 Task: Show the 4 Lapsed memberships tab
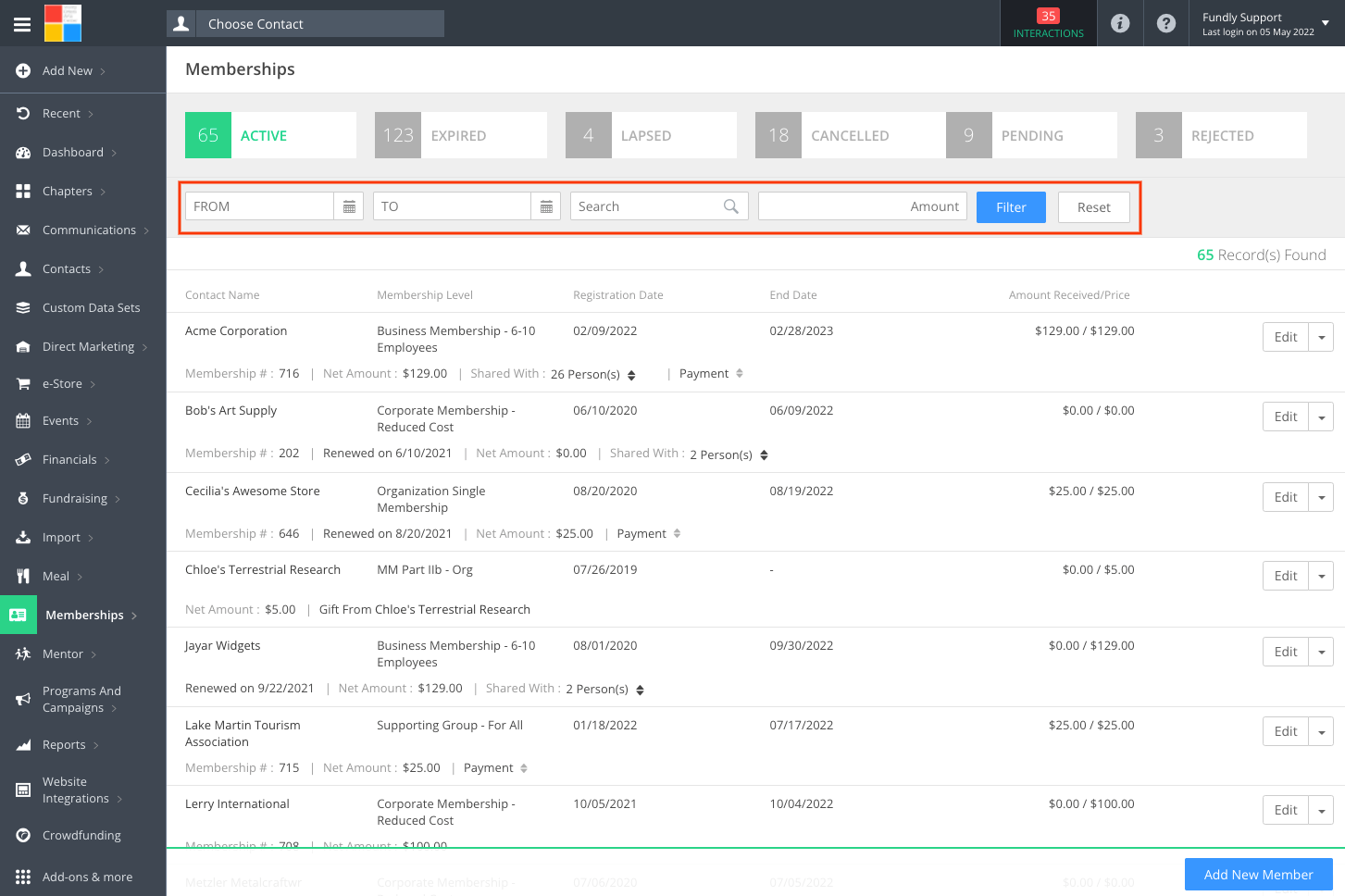651,135
